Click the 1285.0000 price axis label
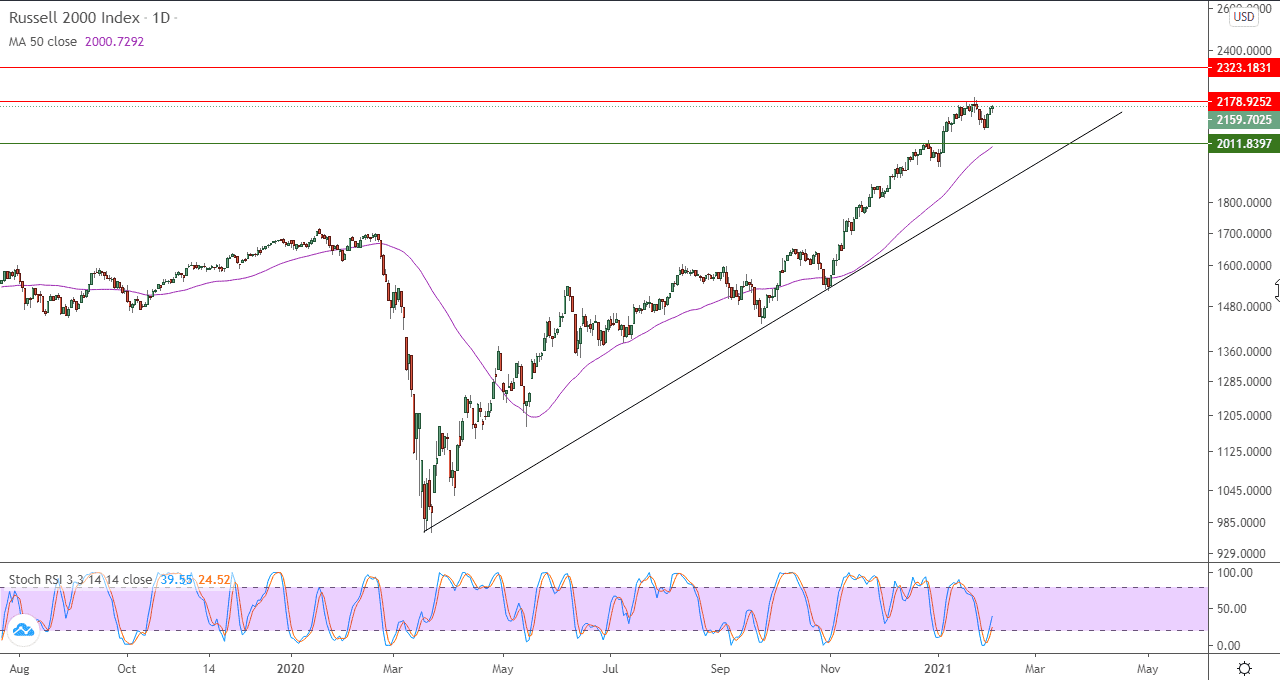 1243,382
